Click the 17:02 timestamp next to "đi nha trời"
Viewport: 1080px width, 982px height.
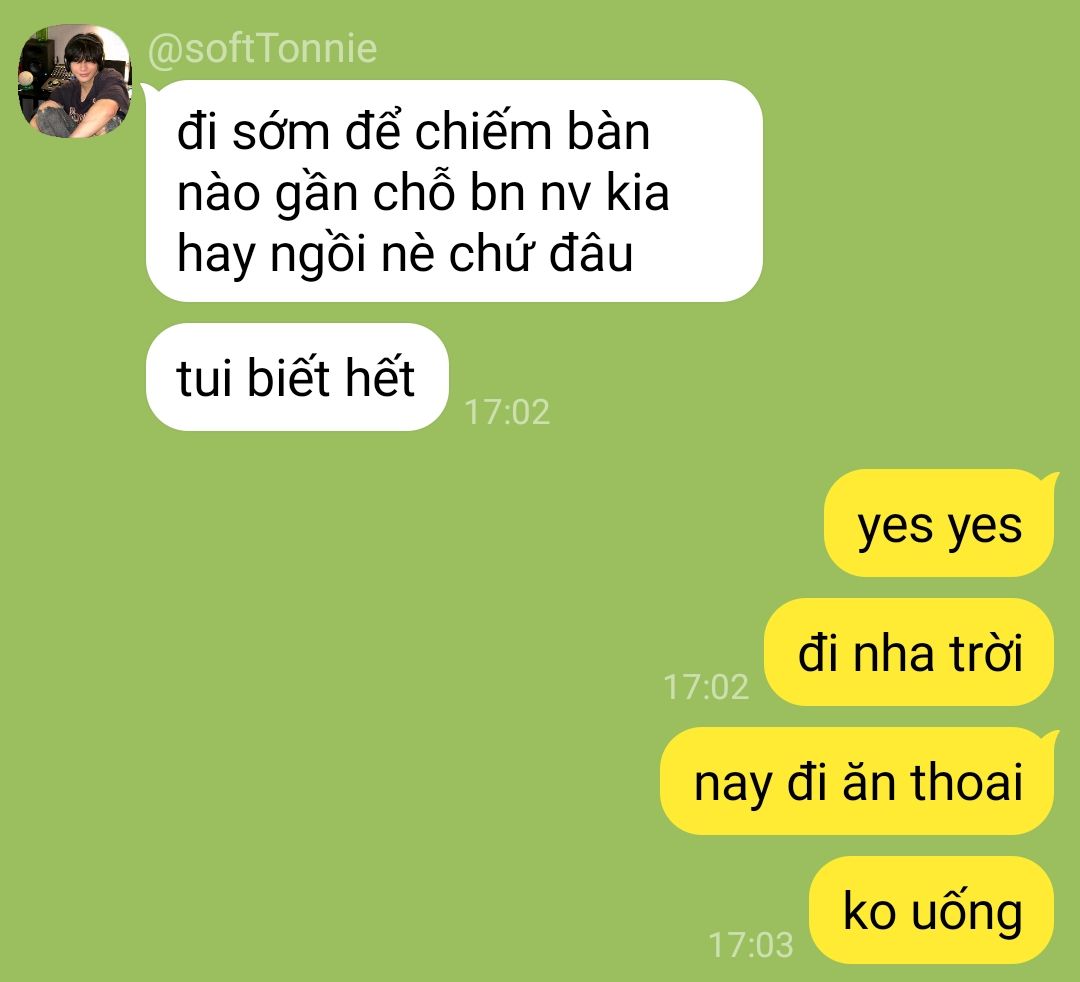(x=705, y=687)
